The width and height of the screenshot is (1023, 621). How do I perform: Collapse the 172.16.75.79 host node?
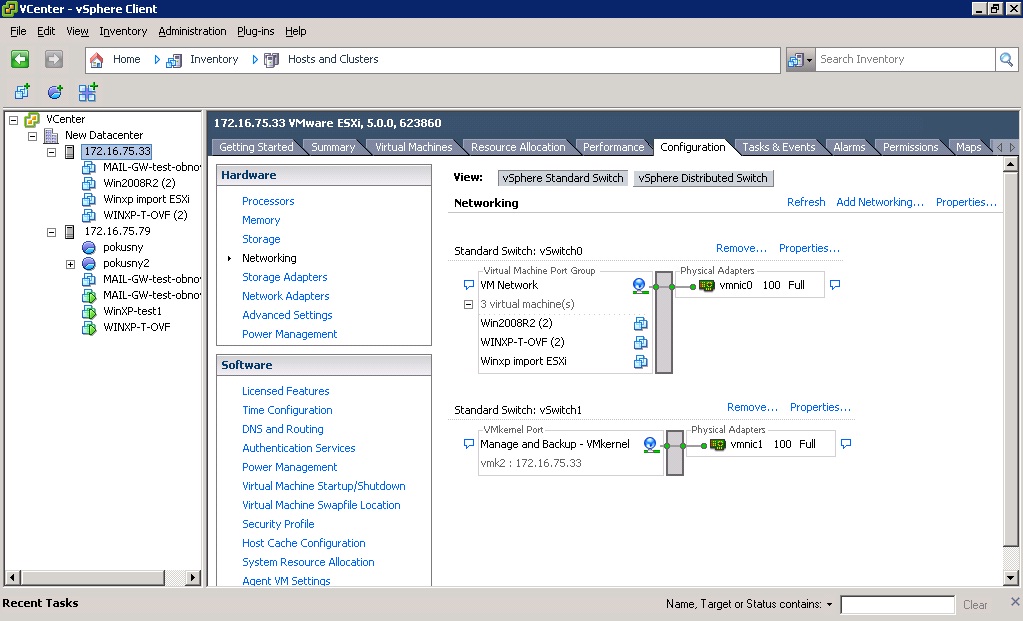(52, 232)
